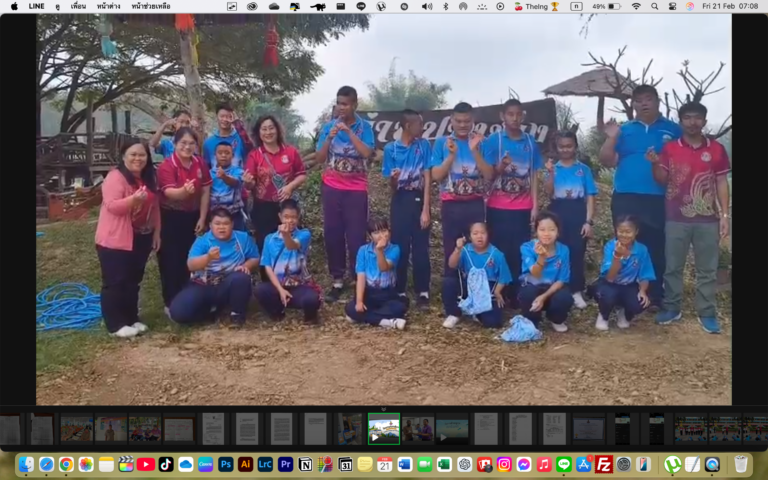This screenshot has height=480, width=768.
Task: Launch TikTok from the dock
Action: tap(166, 464)
